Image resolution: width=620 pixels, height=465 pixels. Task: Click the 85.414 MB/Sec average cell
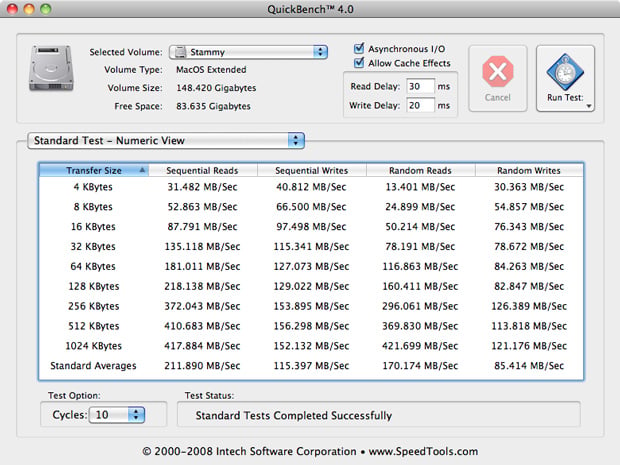point(529,365)
